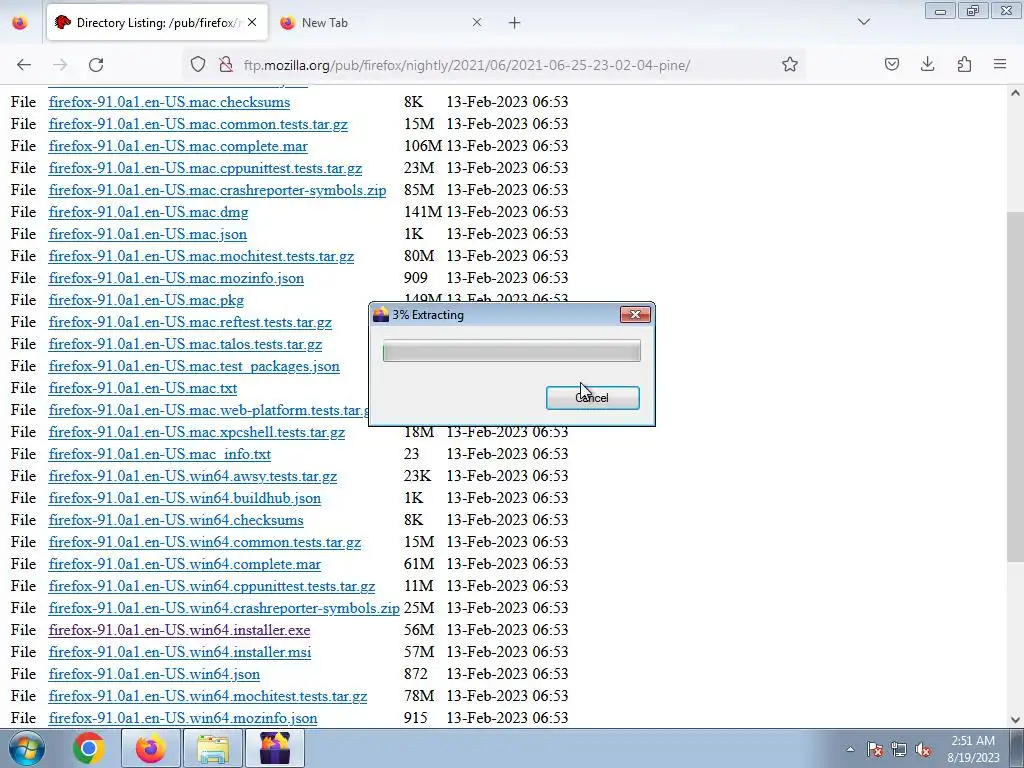Select the Directory Listing tab
The width and height of the screenshot is (1024, 768).
click(157, 23)
